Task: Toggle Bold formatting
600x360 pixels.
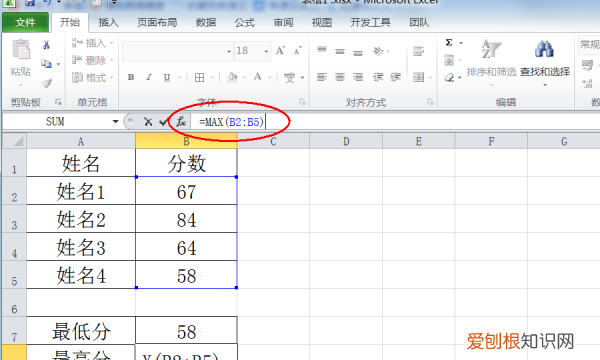Action: tap(131, 77)
